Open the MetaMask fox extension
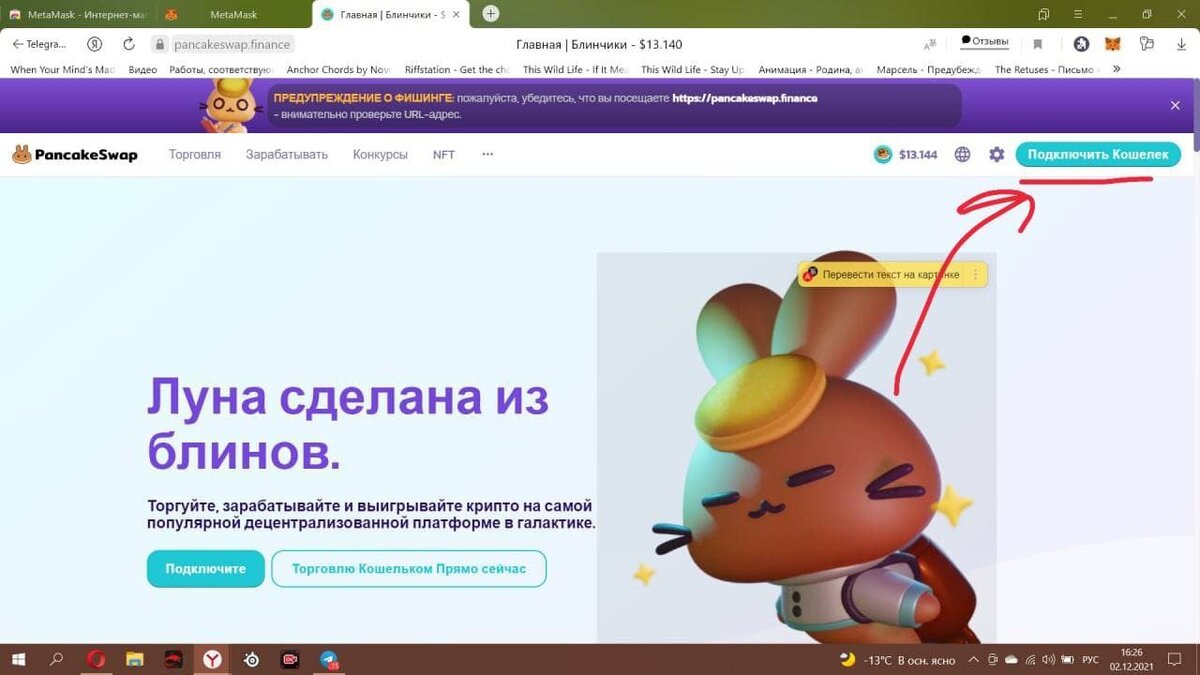Image resolution: width=1200 pixels, height=675 pixels. [1112, 44]
